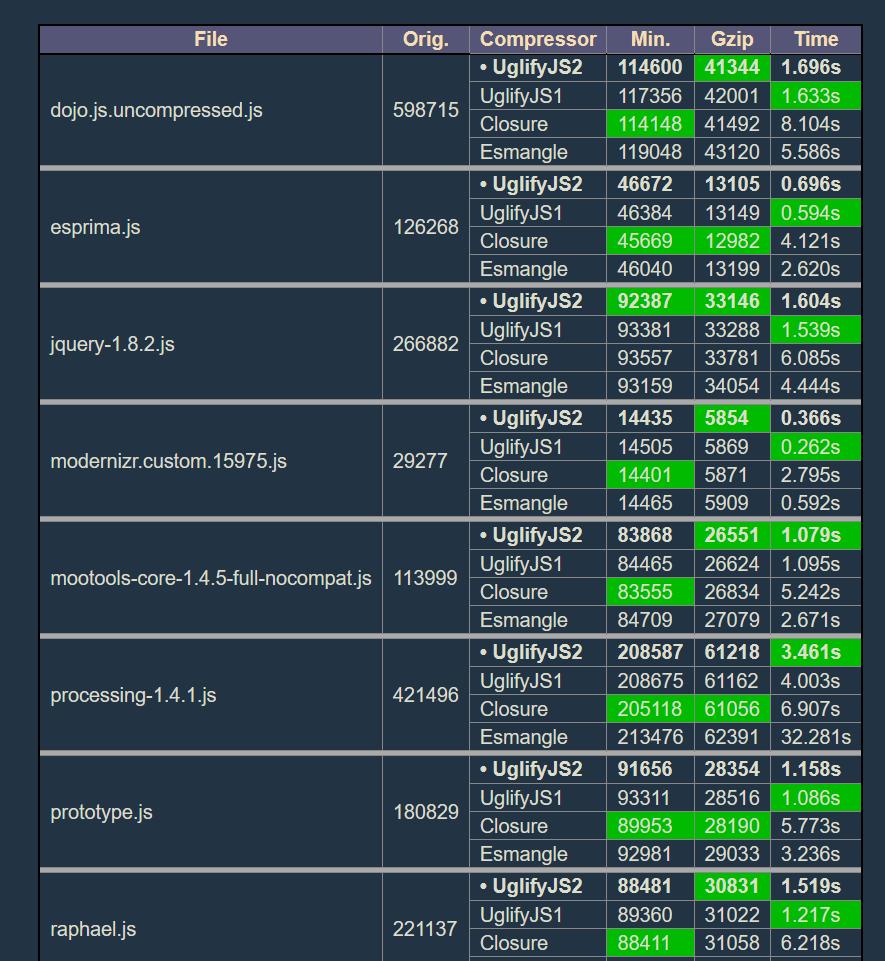Select the Gzip column header
This screenshot has height=961, width=885.
click(732, 39)
